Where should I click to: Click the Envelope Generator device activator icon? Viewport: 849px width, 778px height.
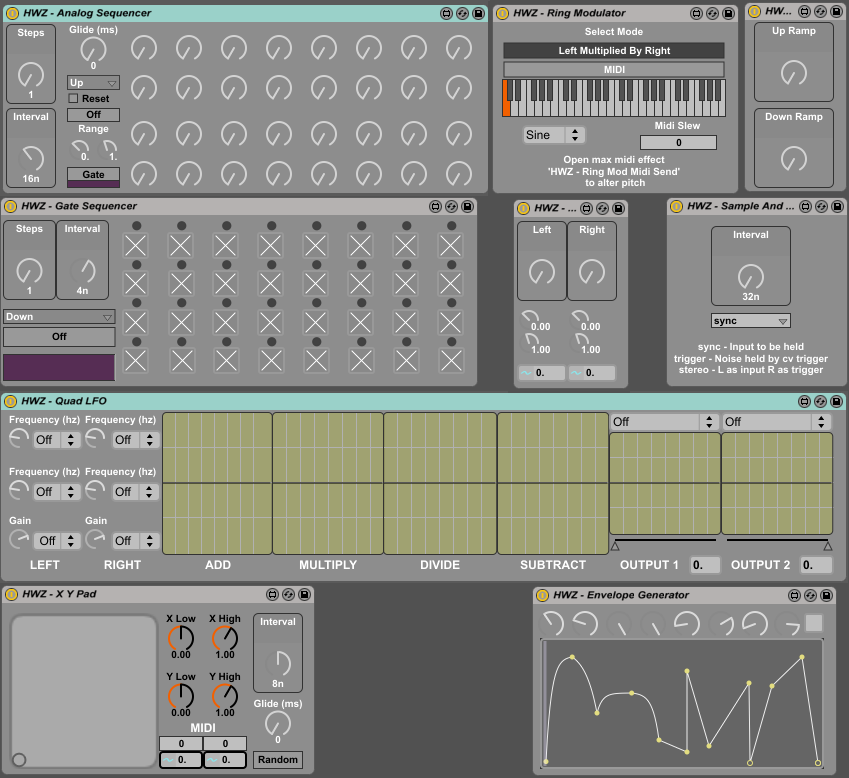tap(543, 595)
